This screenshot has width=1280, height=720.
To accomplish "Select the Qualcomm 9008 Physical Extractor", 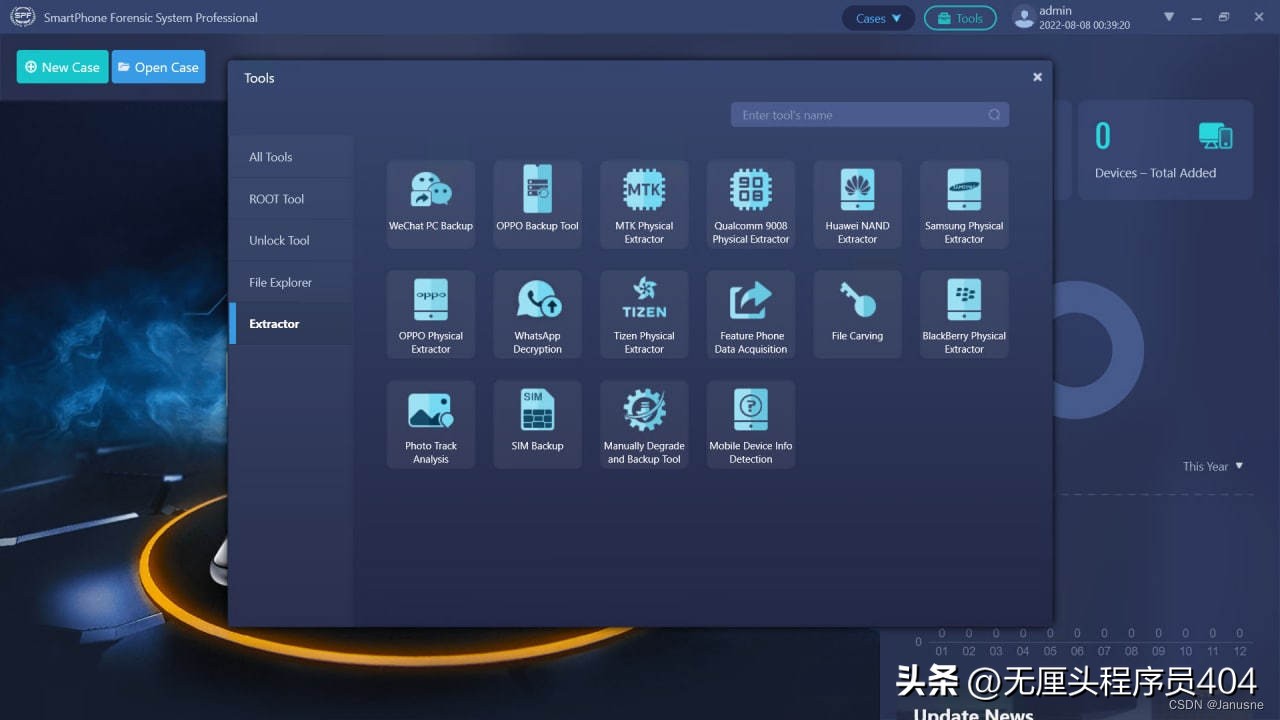I will [751, 203].
